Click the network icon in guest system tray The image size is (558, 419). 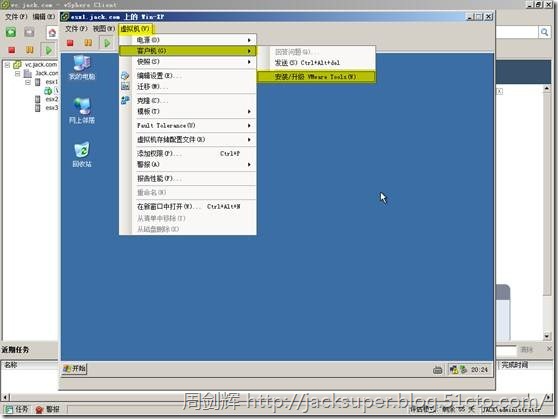click(453, 370)
